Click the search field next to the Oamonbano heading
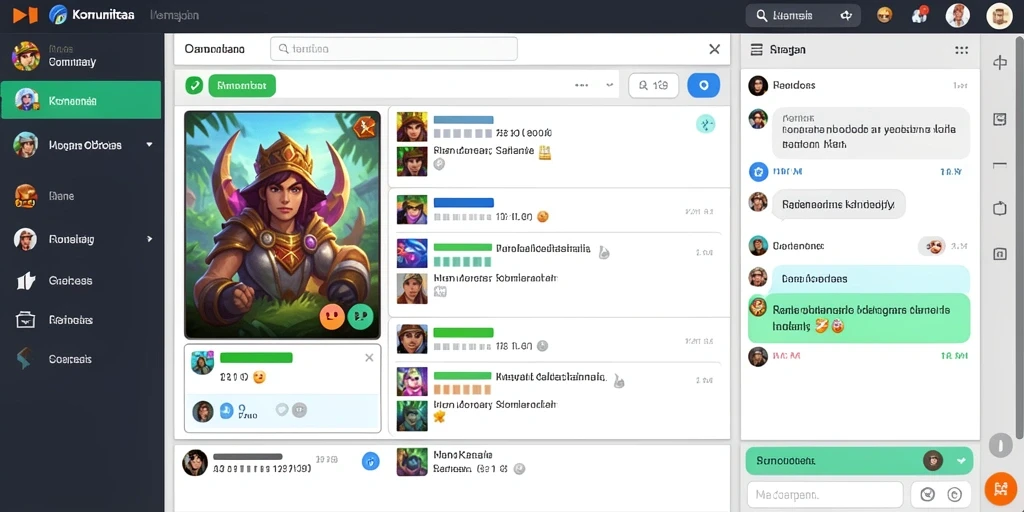This screenshot has width=1024, height=512. point(394,48)
